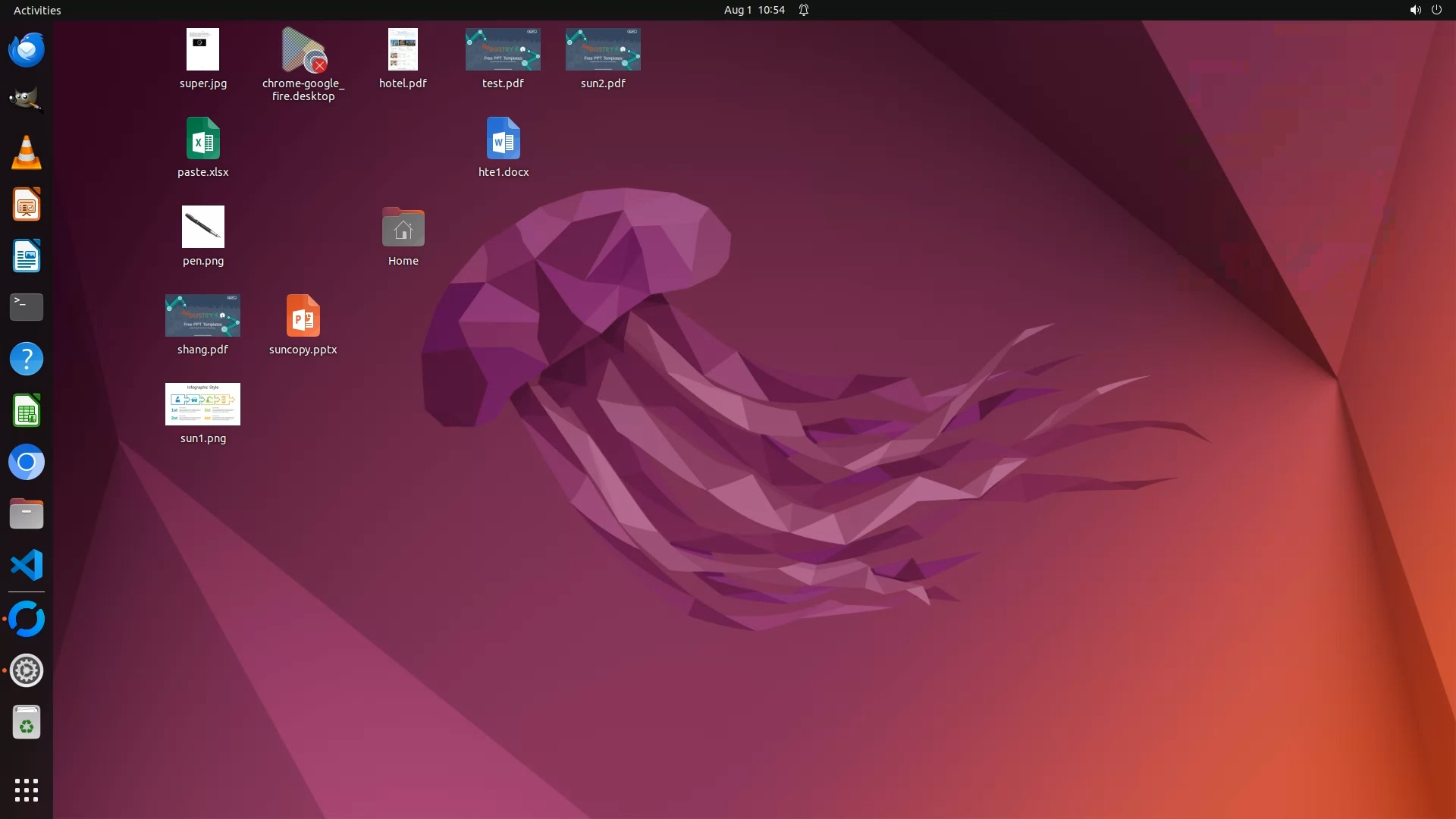Select the Home folder on desktop

point(403,228)
